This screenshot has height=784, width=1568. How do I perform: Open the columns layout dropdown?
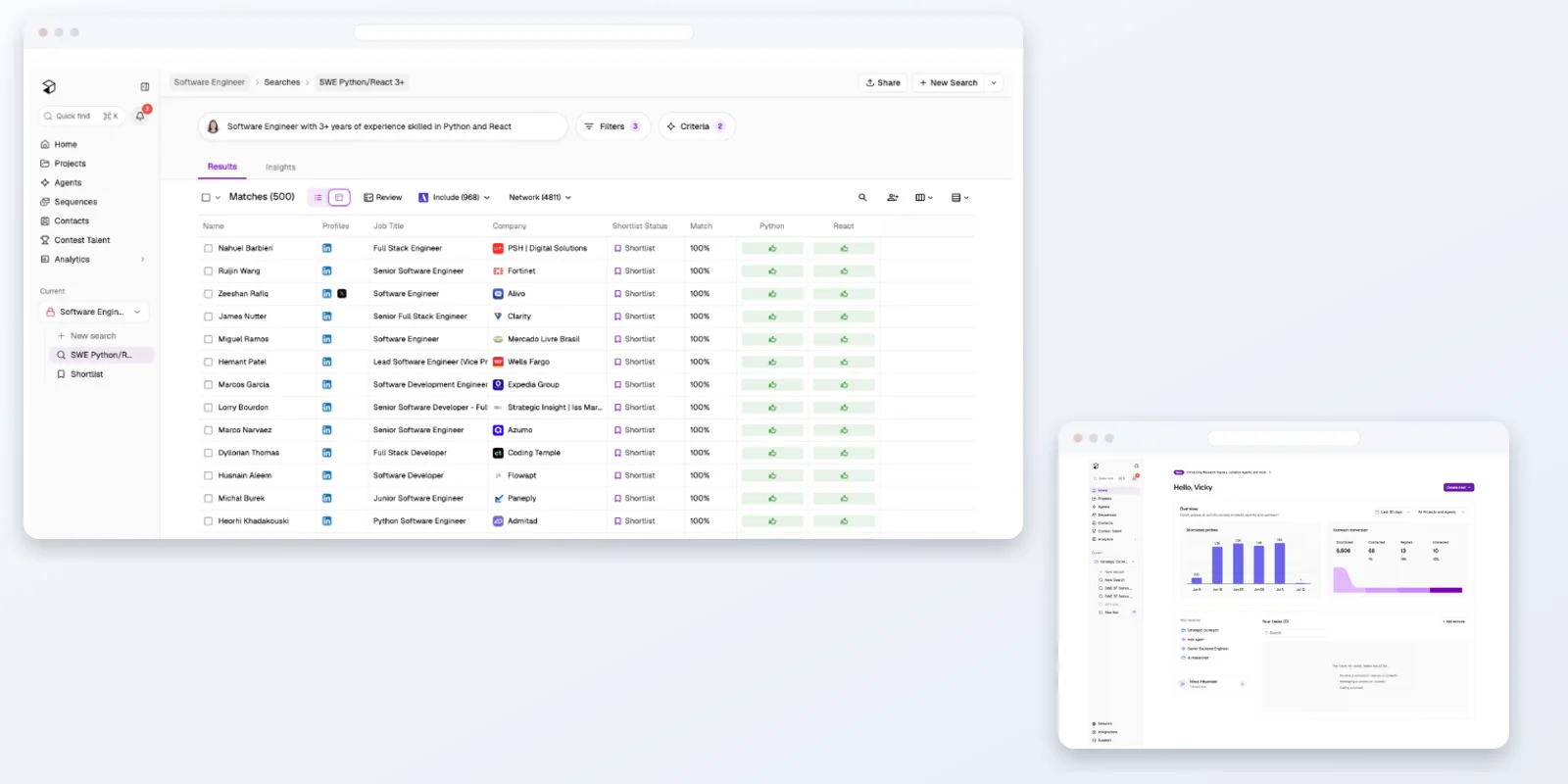pyautogui.click(x=923, y=198)
